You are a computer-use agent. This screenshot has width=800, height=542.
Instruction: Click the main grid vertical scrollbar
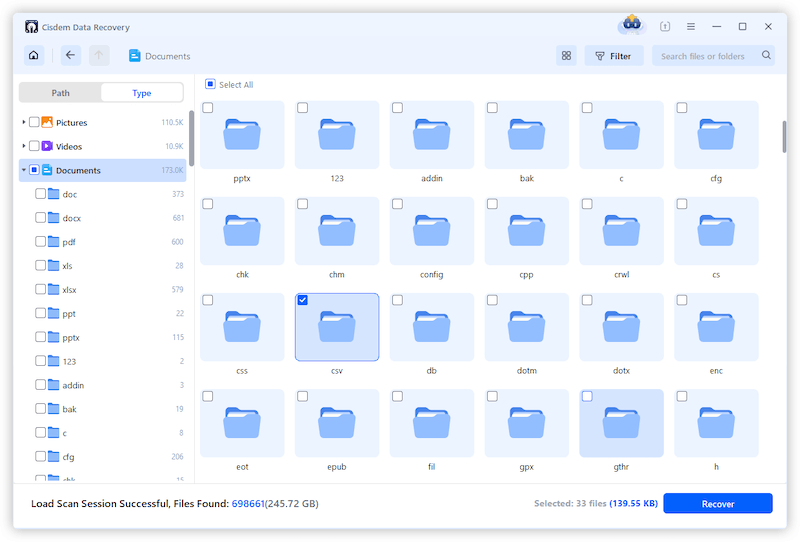[784, 136]
